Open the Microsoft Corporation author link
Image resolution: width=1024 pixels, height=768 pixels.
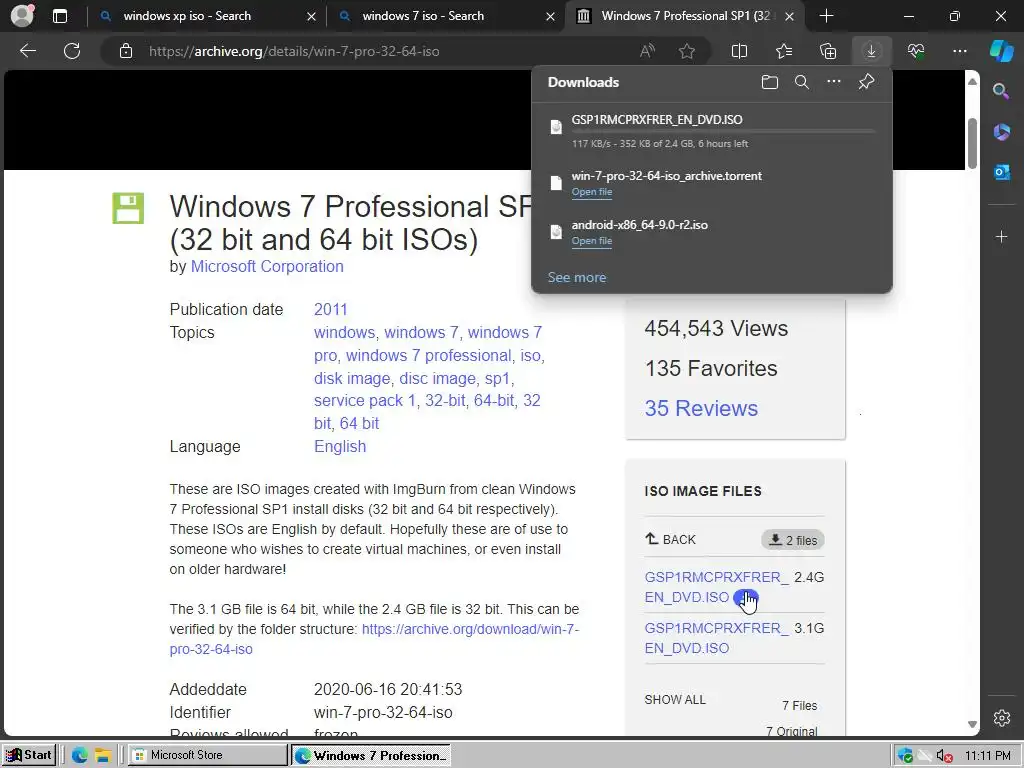[267, 266]
